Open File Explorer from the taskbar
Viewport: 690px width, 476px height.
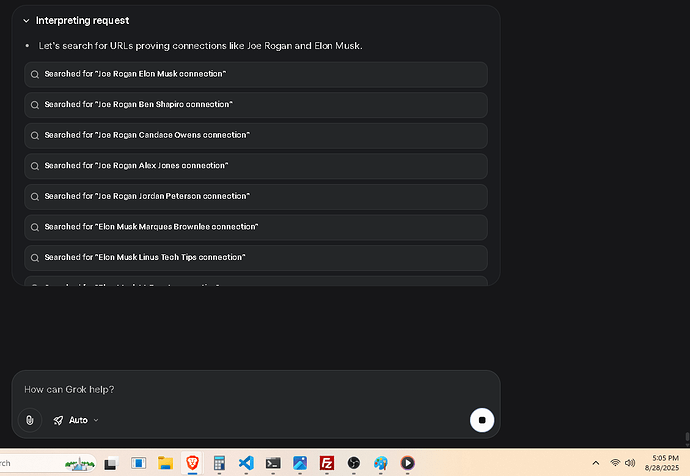click(x=165, y=463)
